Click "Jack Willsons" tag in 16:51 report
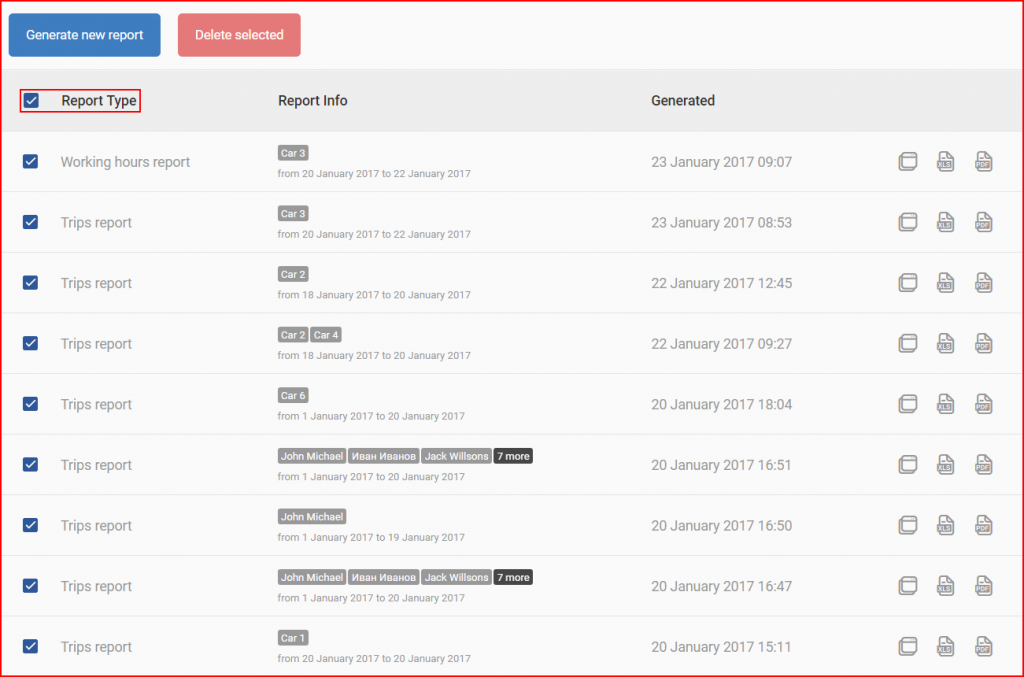The height and width of the screenshot is (677, 1024). [456, 456]
